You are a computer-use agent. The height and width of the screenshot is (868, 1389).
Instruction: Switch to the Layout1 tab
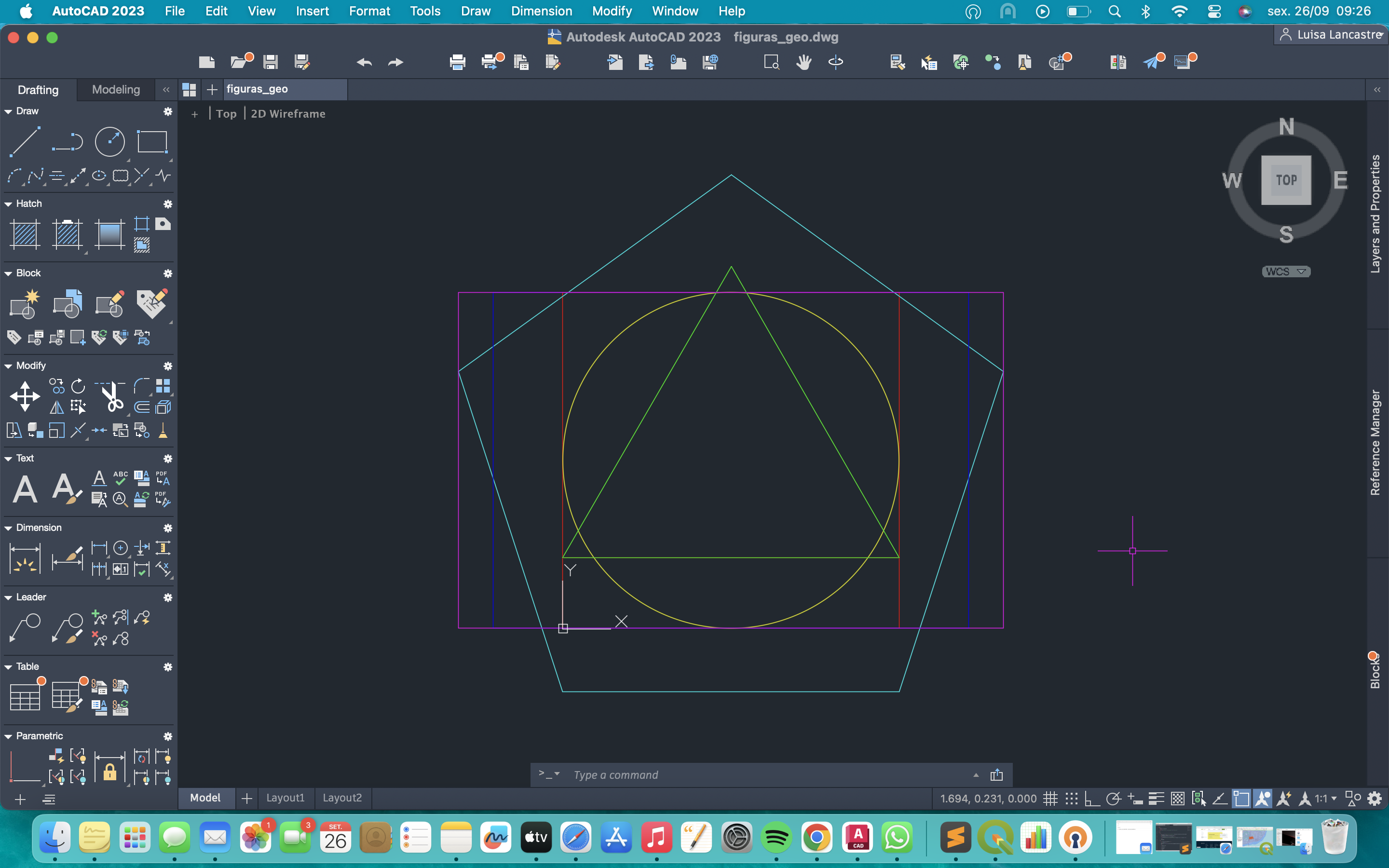point(285,798)
